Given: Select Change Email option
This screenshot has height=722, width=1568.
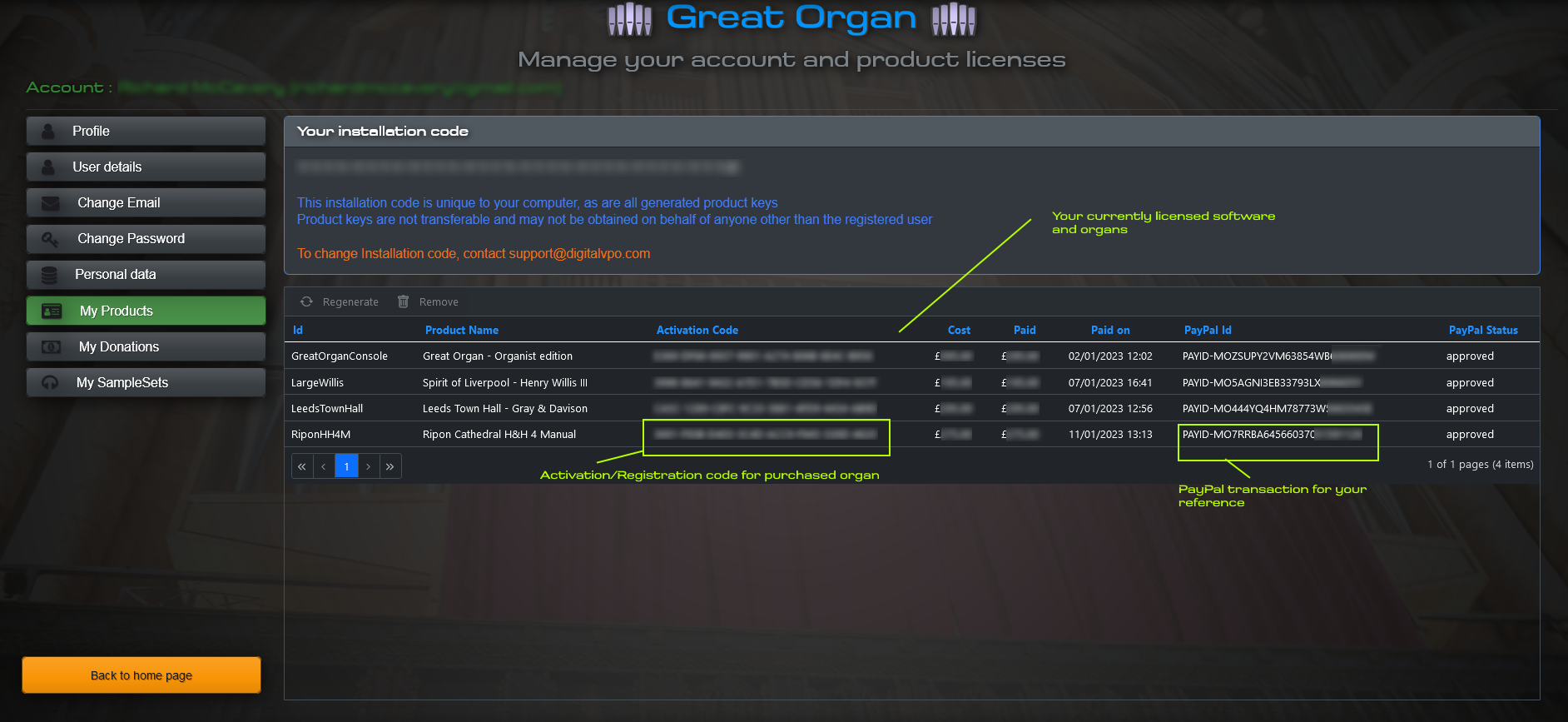Looking at the screenshot, I should [146, 202].
